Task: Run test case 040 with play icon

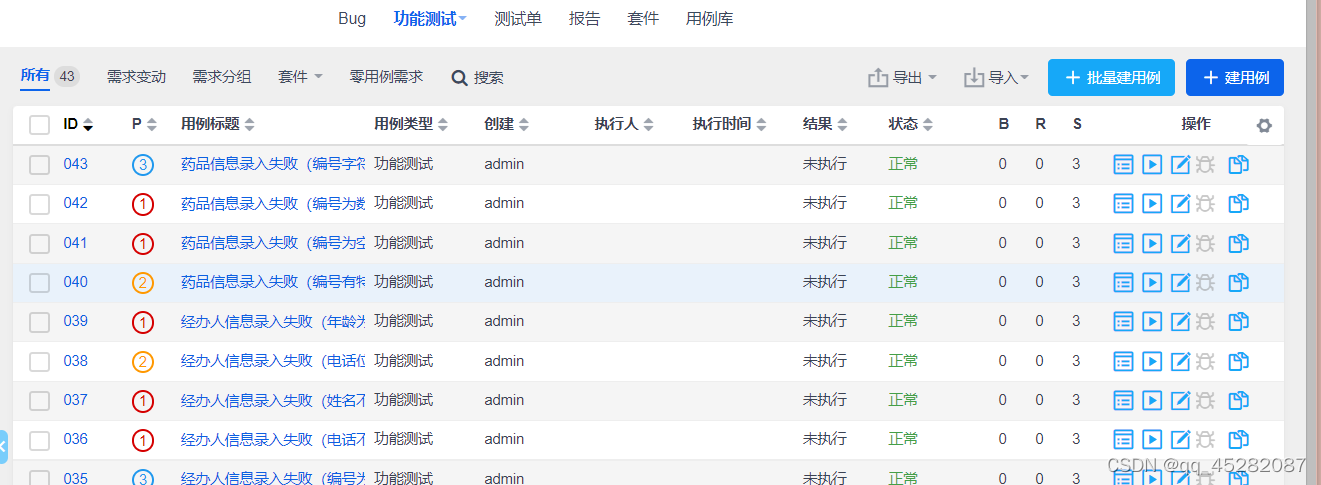Action: (x=1152, y=282)
